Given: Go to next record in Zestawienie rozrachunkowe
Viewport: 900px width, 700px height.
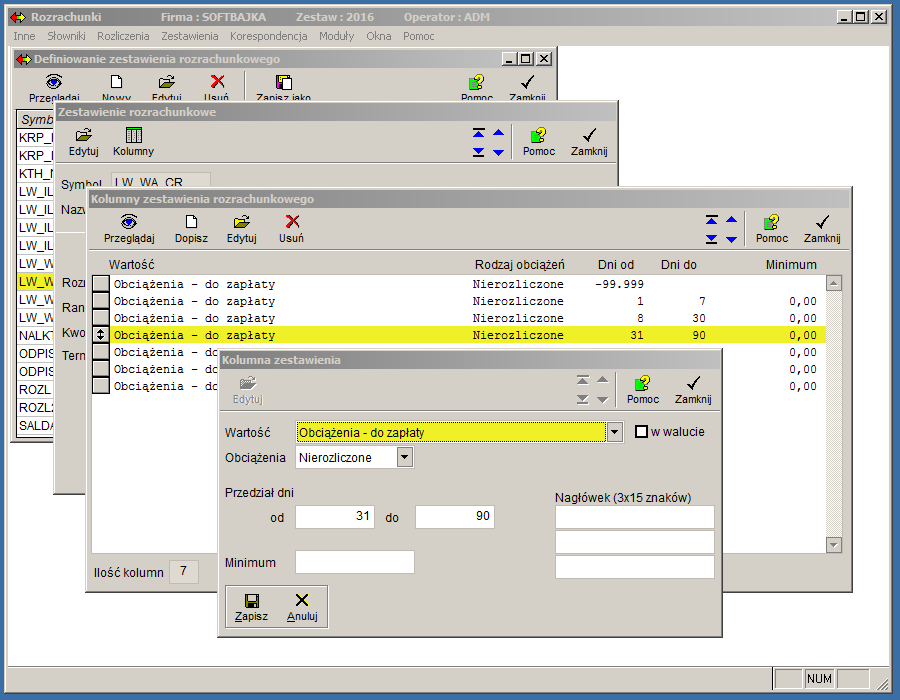Looking at the screenshot, I should (x=498, y=152).
